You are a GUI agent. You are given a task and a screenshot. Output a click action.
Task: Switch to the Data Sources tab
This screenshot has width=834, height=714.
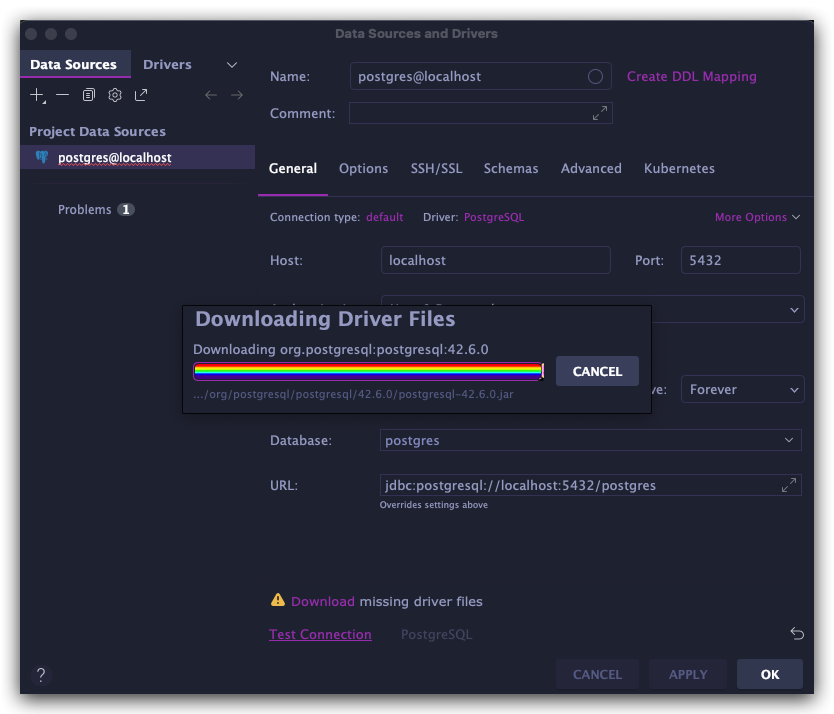click(x=75, y=64)
